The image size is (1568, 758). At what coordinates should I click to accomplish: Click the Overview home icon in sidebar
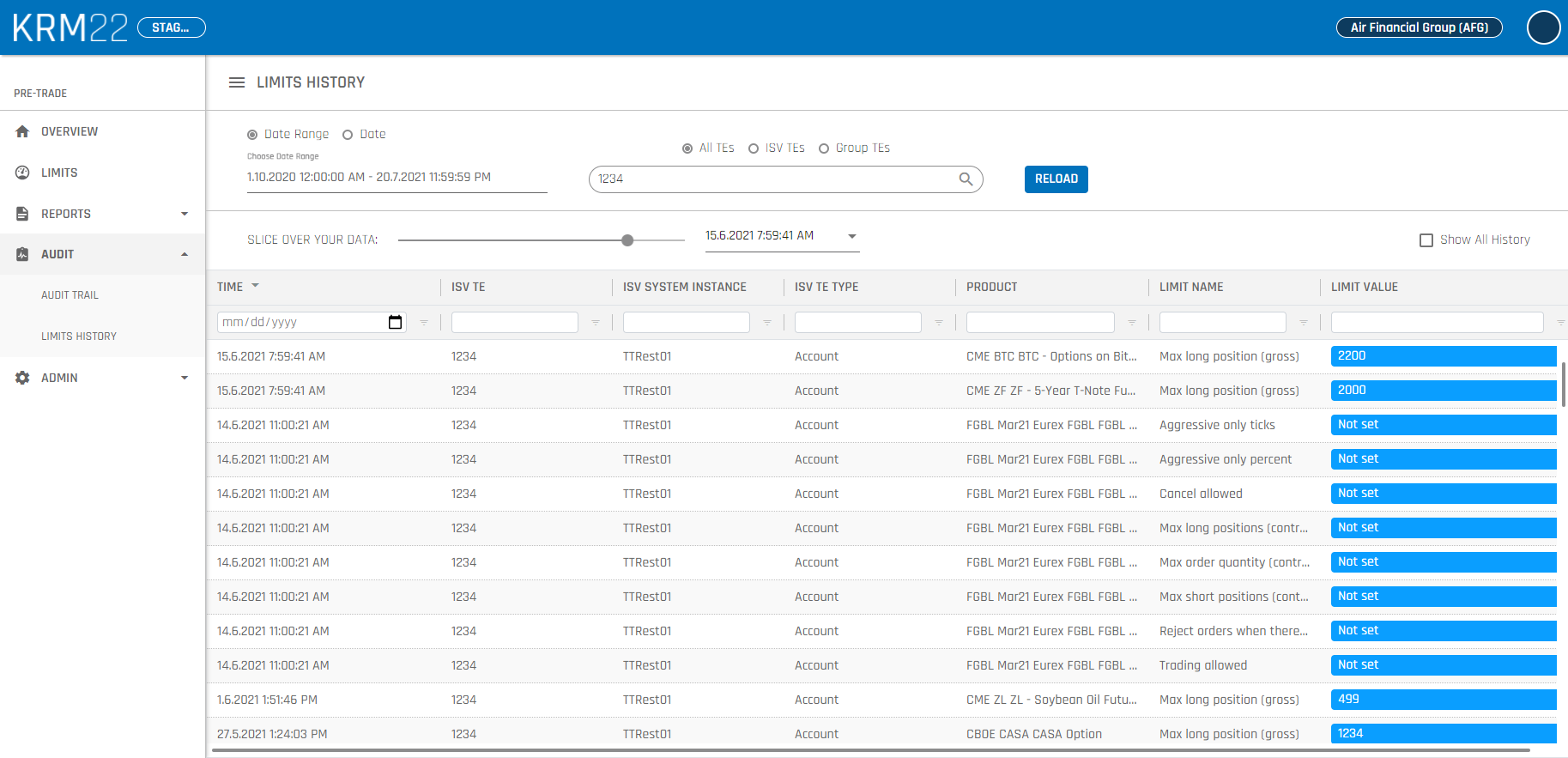23,131
